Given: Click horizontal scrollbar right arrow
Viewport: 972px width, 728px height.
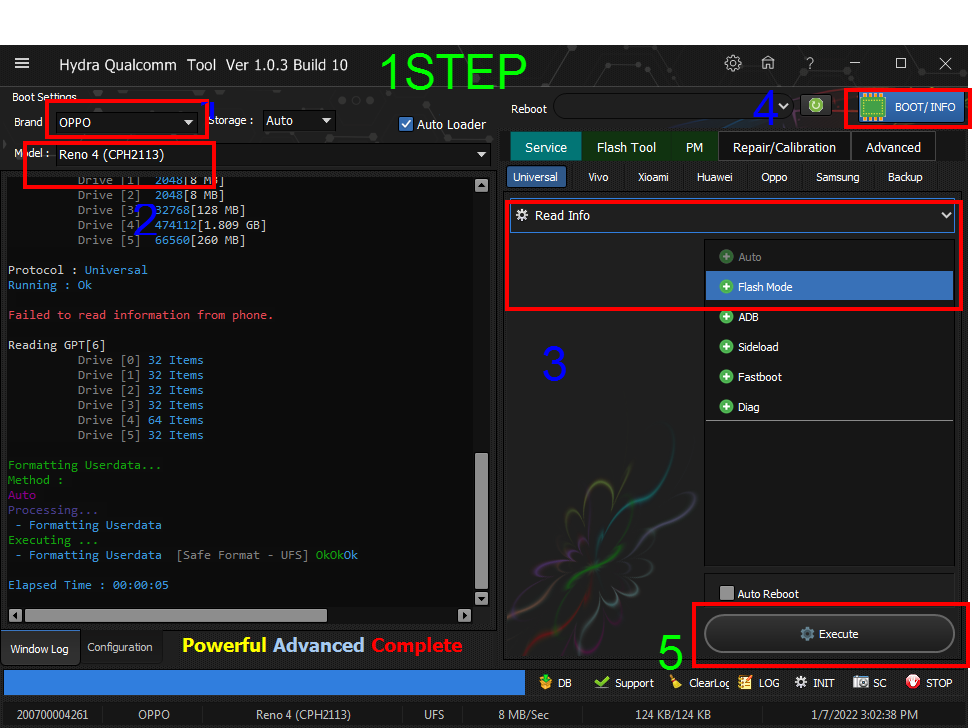Looking at the screenshot, I should point(464,615).
